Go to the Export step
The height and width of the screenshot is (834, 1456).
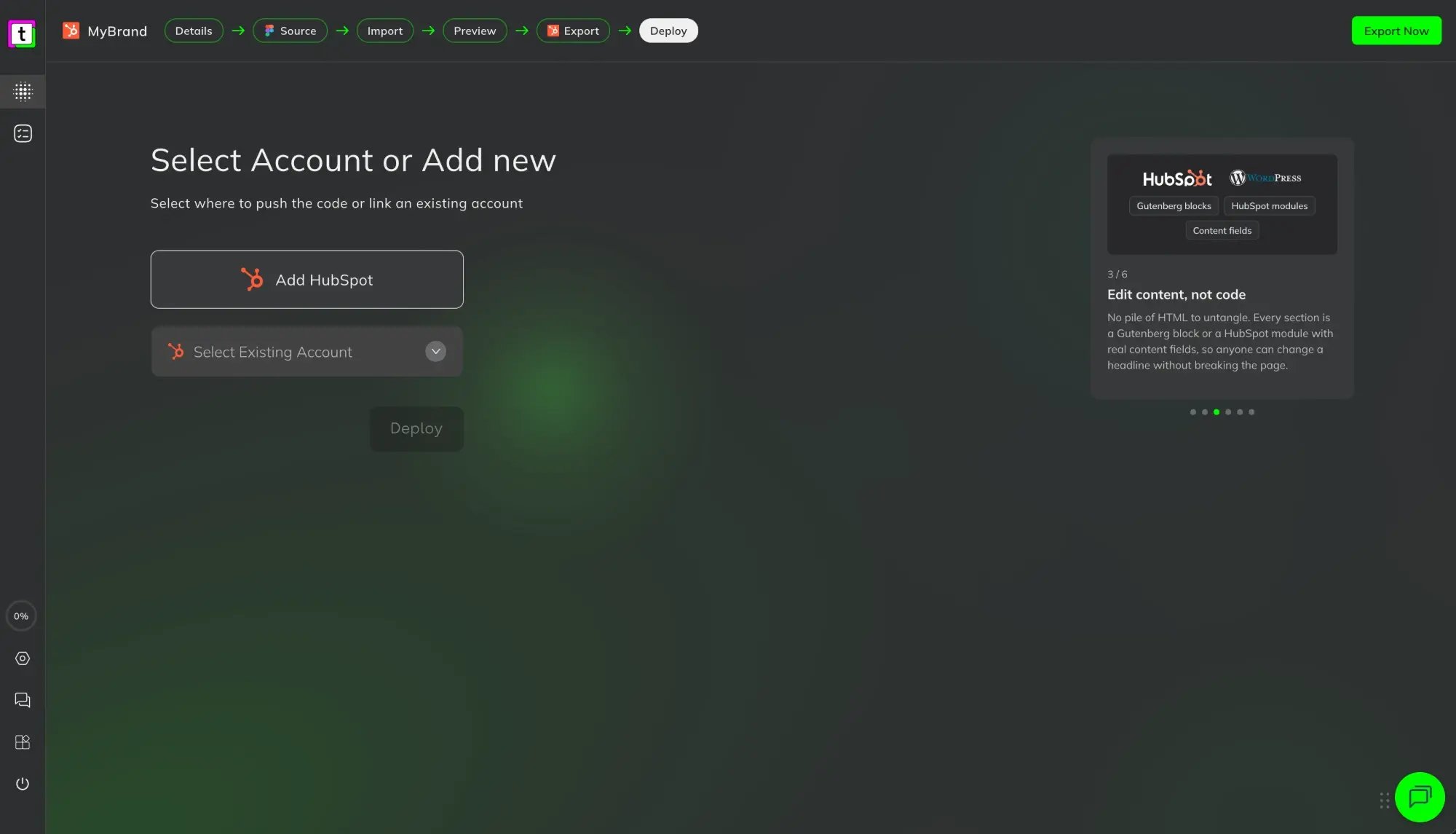(573, 31)
